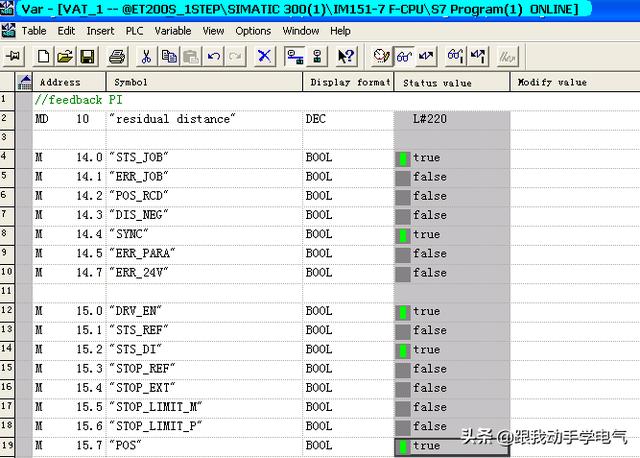Click the Address column header

[69, 82]
